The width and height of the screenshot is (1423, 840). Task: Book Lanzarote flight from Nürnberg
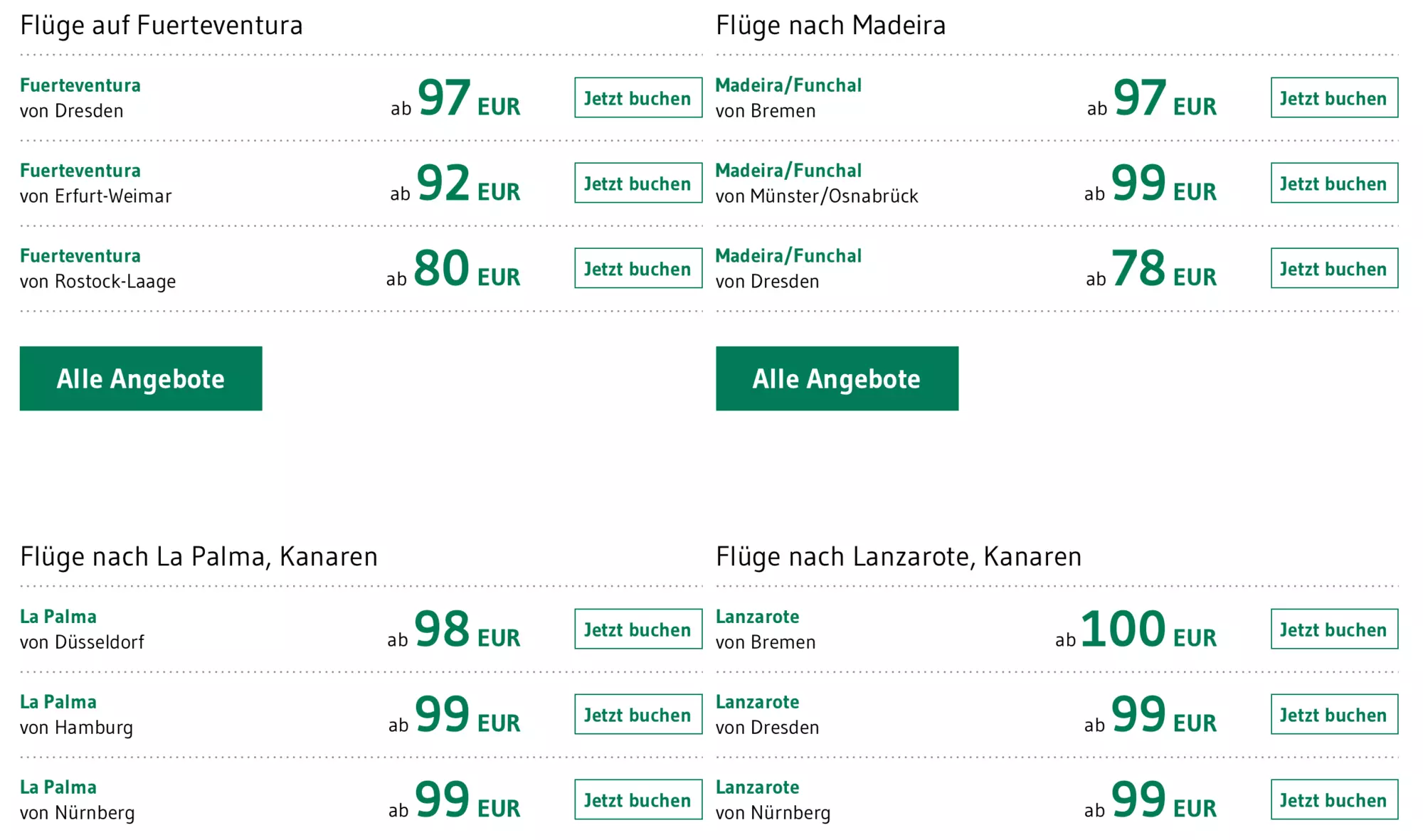1333,800
